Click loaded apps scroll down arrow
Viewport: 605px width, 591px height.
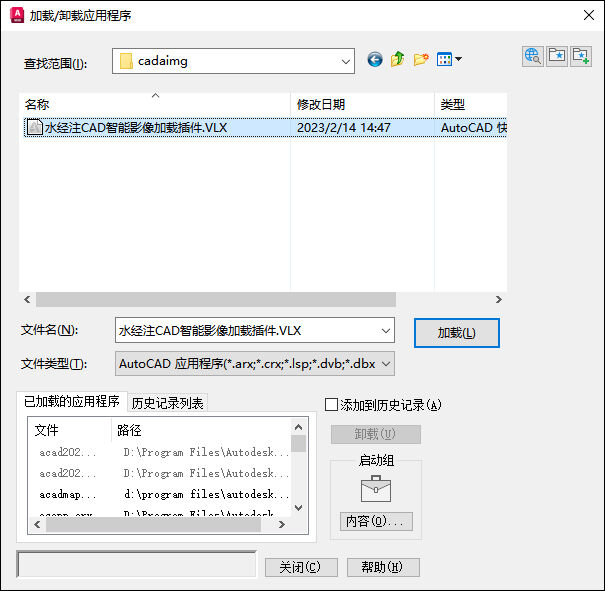(x=298, y=508)
